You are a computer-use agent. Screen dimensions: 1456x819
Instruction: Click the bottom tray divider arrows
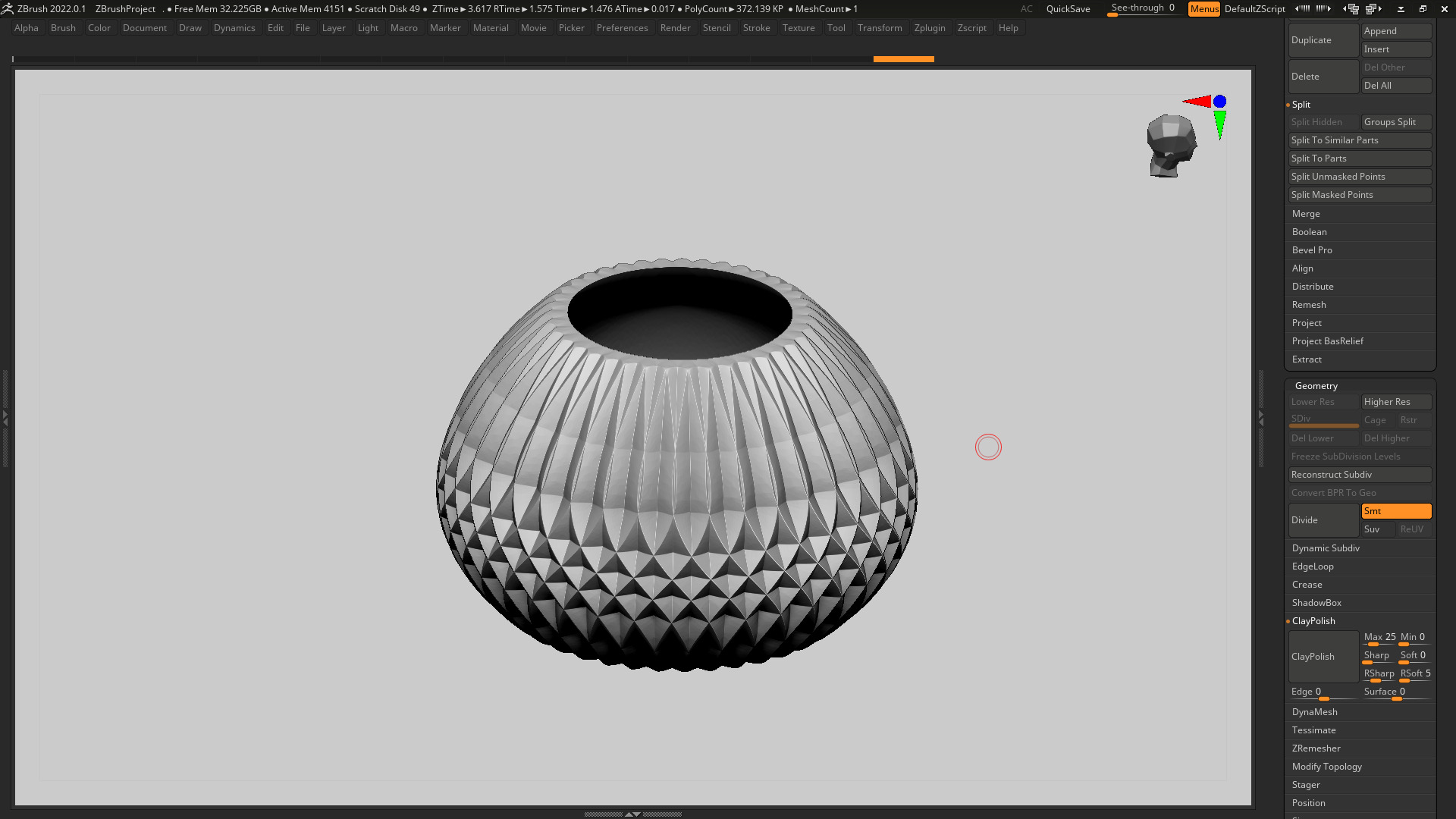pyautogui.click(x=632, y=814)
